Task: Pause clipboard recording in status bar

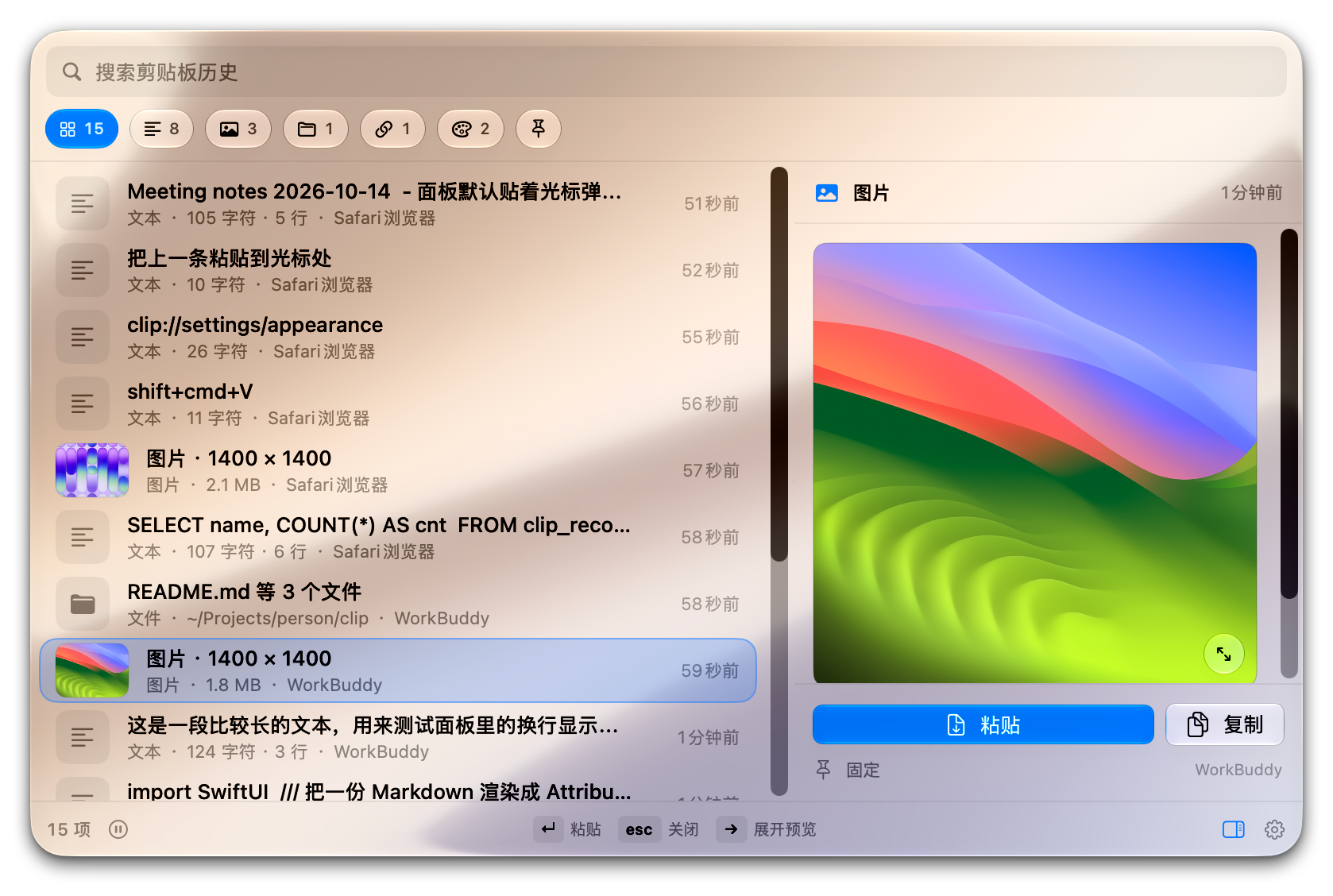Action: (118, 829)
